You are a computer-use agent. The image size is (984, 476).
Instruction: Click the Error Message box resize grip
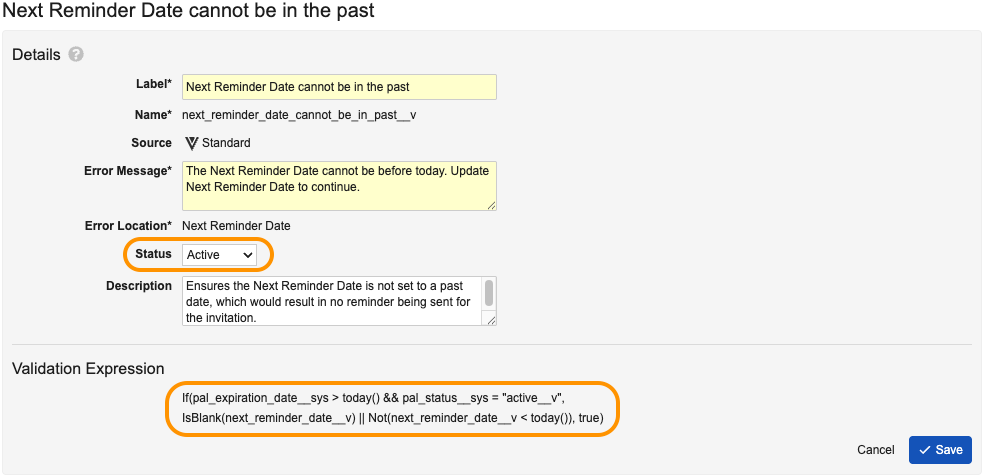[491, 205]
